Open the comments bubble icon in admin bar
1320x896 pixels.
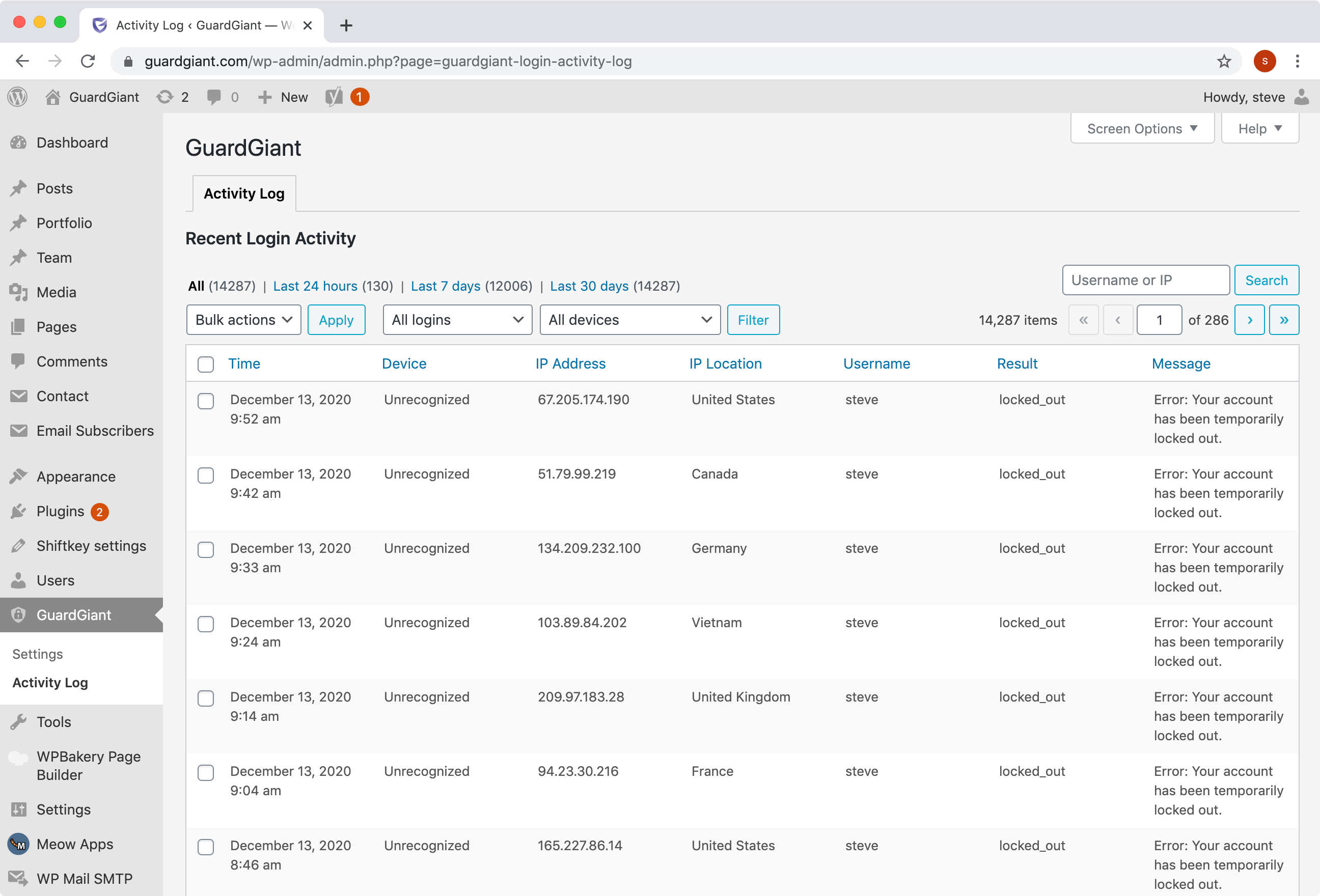214,97
